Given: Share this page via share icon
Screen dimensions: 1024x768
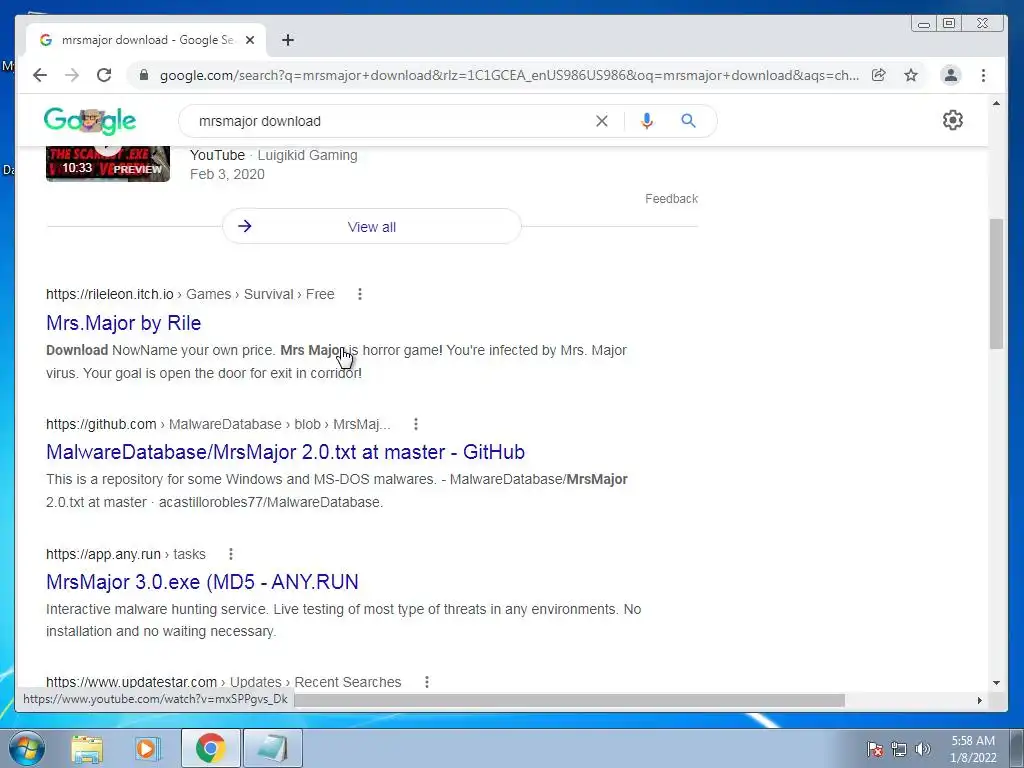Looking at the screenshot, I should point(878,75).
